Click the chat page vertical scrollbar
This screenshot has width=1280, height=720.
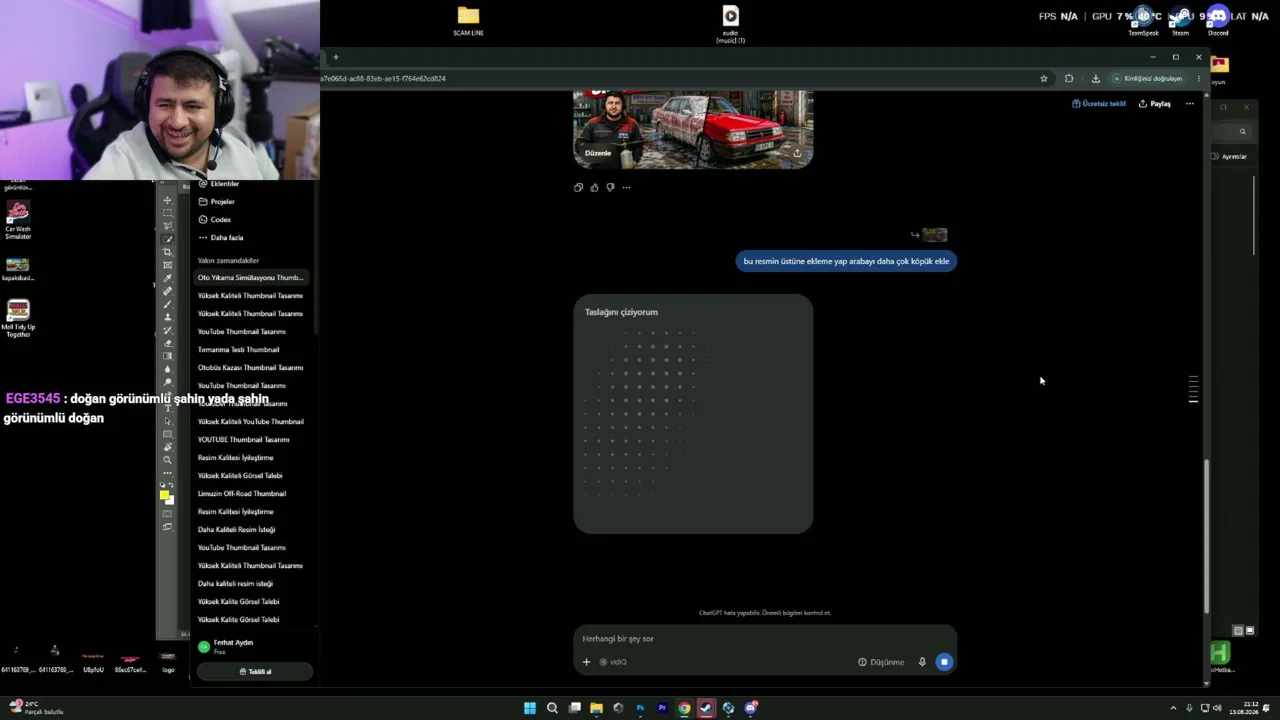pos(1205,535)
